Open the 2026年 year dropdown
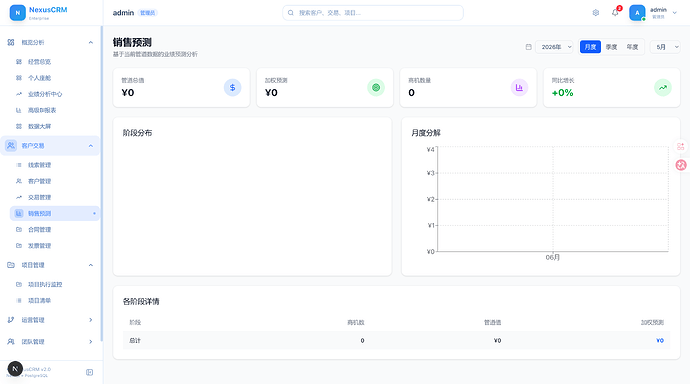 tap(554, 47)
